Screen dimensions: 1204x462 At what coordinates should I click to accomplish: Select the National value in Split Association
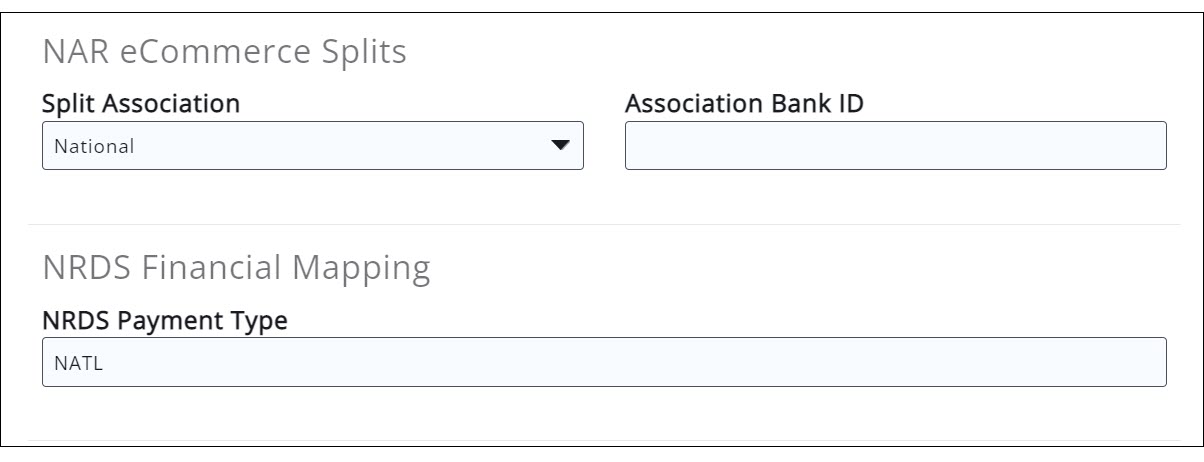[x=94, y=147]
